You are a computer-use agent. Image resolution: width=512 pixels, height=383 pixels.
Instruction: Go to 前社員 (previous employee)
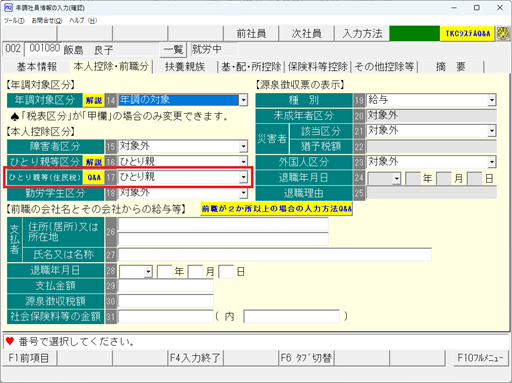point(251,34)
